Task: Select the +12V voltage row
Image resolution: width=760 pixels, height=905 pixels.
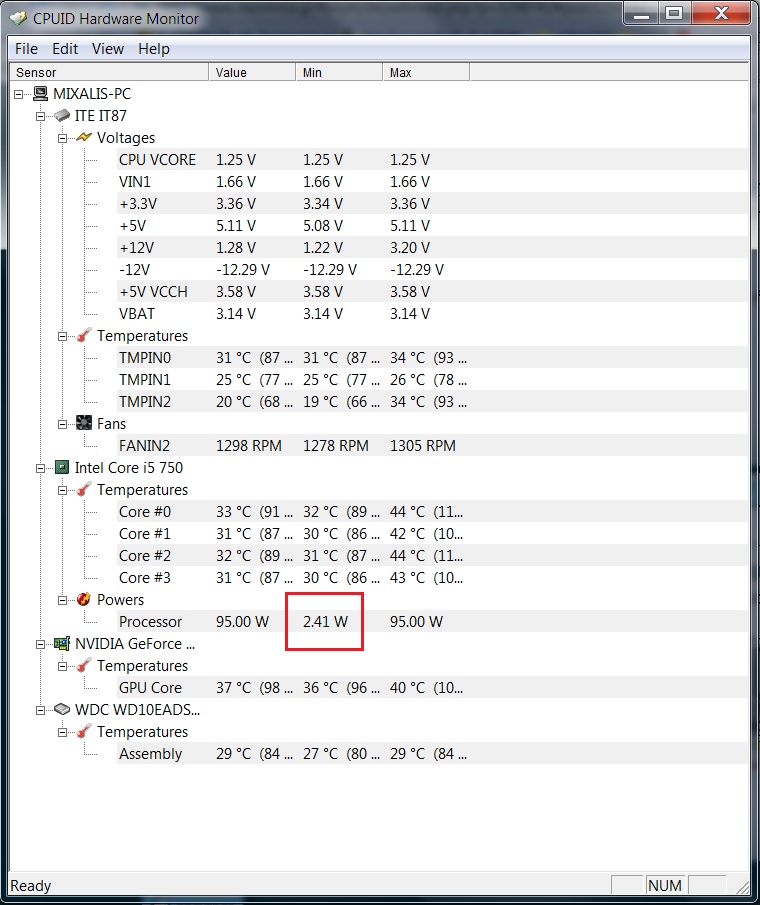Action: (x=432, y=247)
